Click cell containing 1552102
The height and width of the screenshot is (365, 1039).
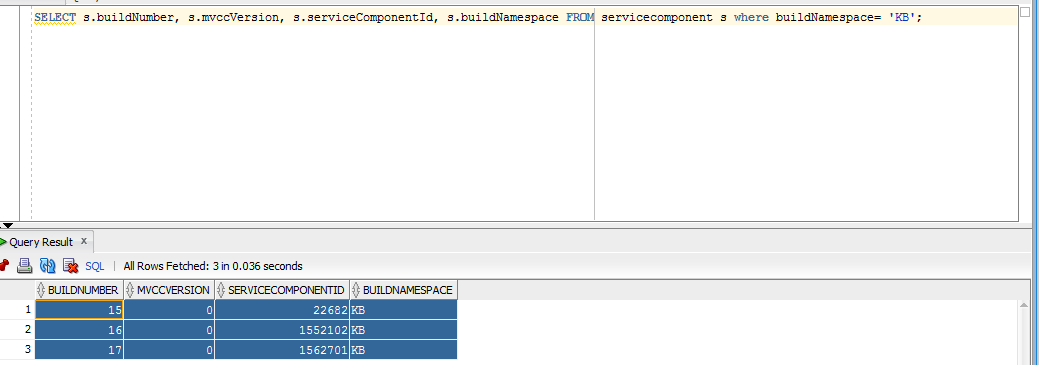click(282, 329)
